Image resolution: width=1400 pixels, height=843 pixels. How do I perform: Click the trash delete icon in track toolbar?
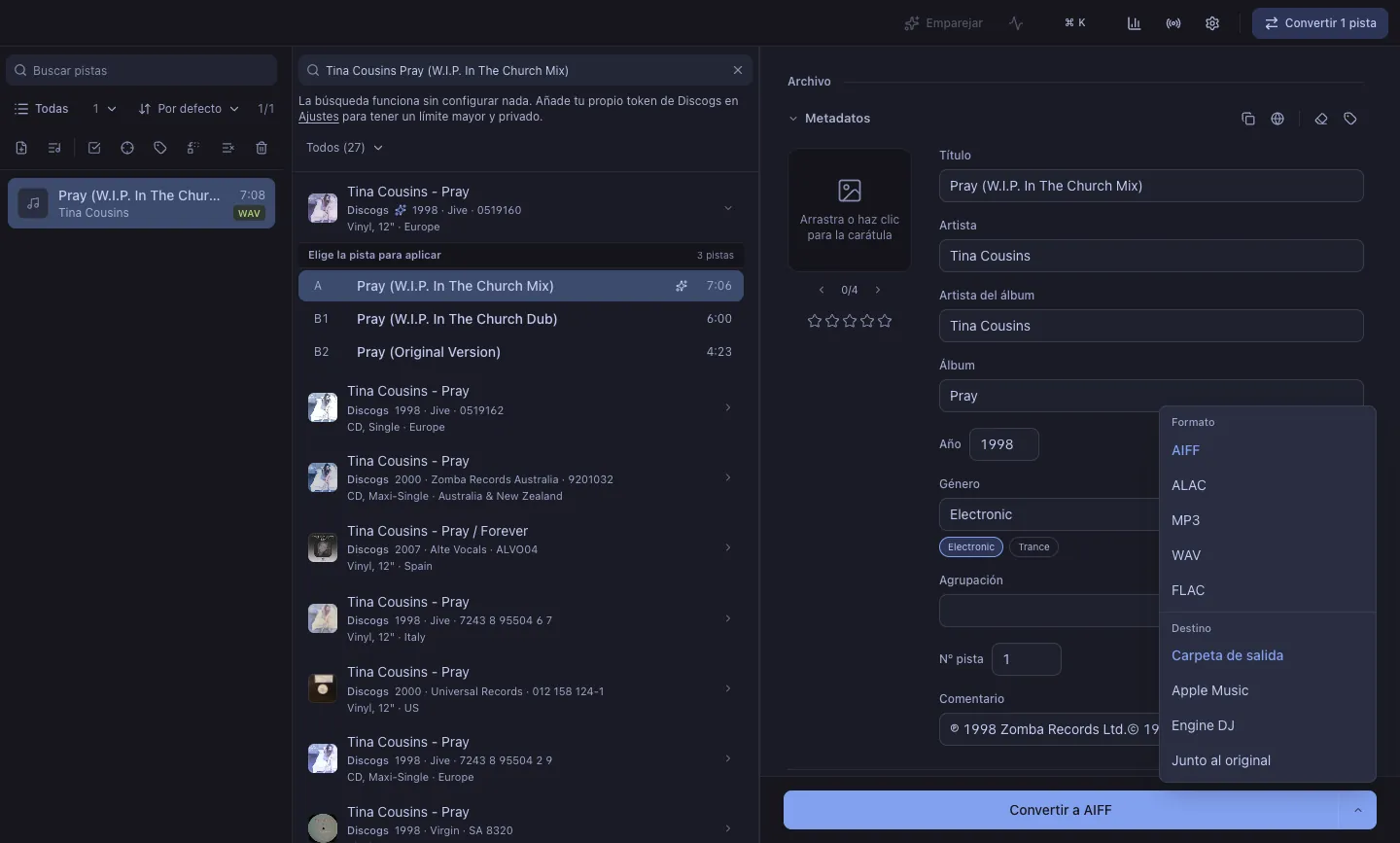[x=262, y=148]
